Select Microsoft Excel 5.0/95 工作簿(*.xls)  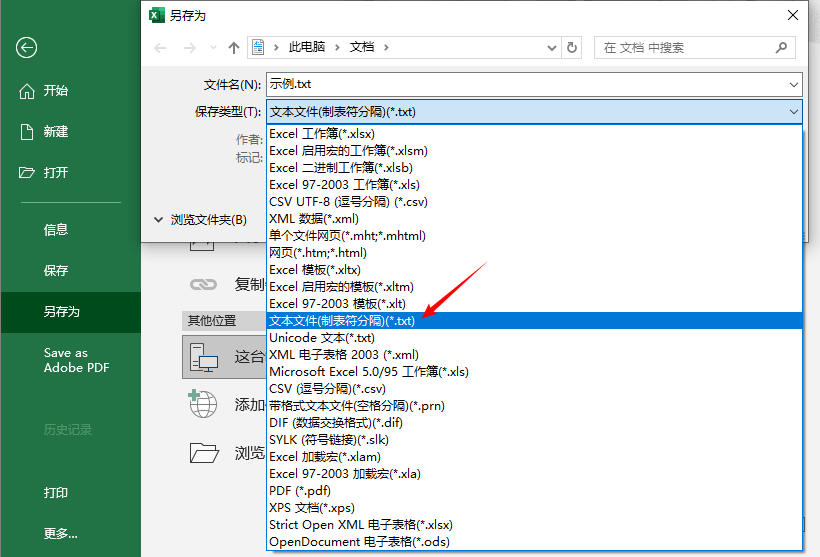coord(534,372)
